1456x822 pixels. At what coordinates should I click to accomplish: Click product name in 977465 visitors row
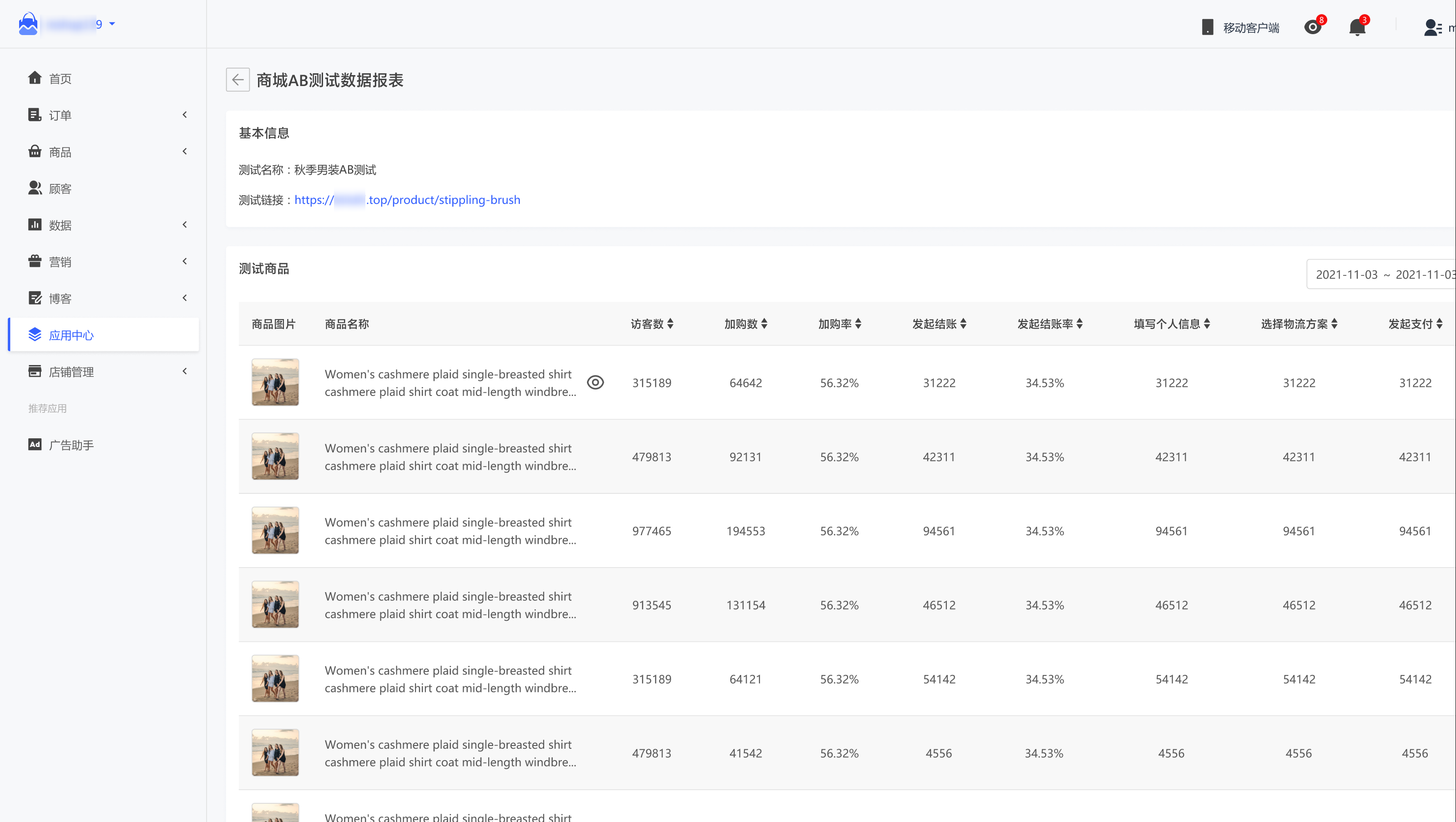[450, 531]
